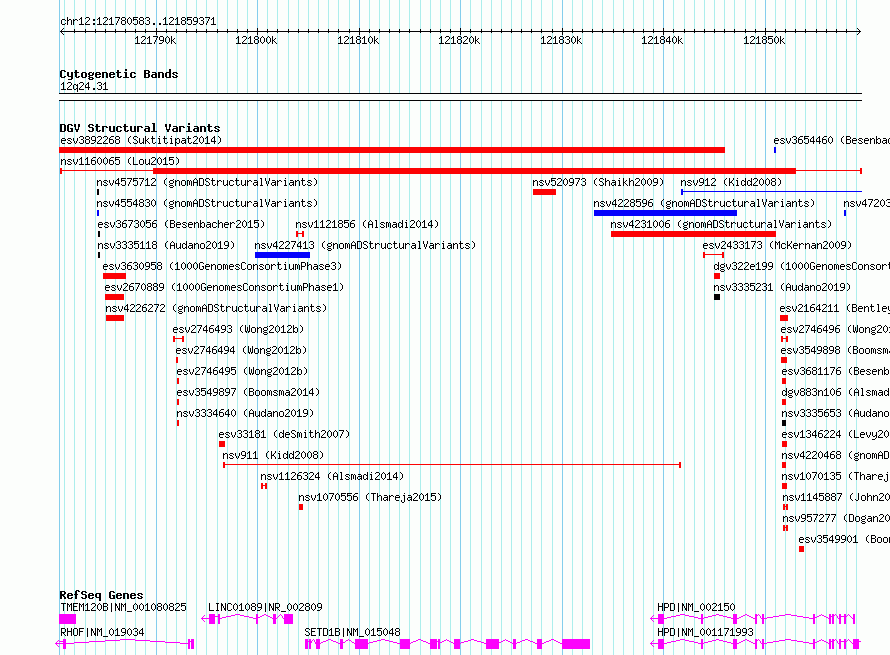Open HPD|NM_001171993 gene label
Image resolution: width=890 pixels, height=655 pixels.
(x=706, y=632)
